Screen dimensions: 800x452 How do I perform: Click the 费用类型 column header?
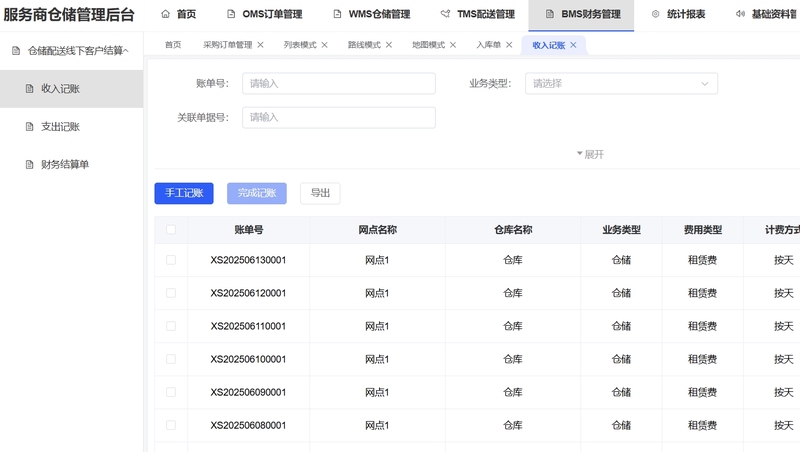tap(703, 230)
